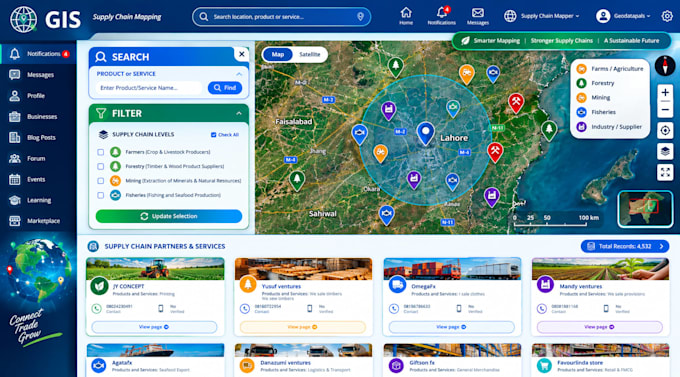Select the blue Lahore center pin

point(425,134)
